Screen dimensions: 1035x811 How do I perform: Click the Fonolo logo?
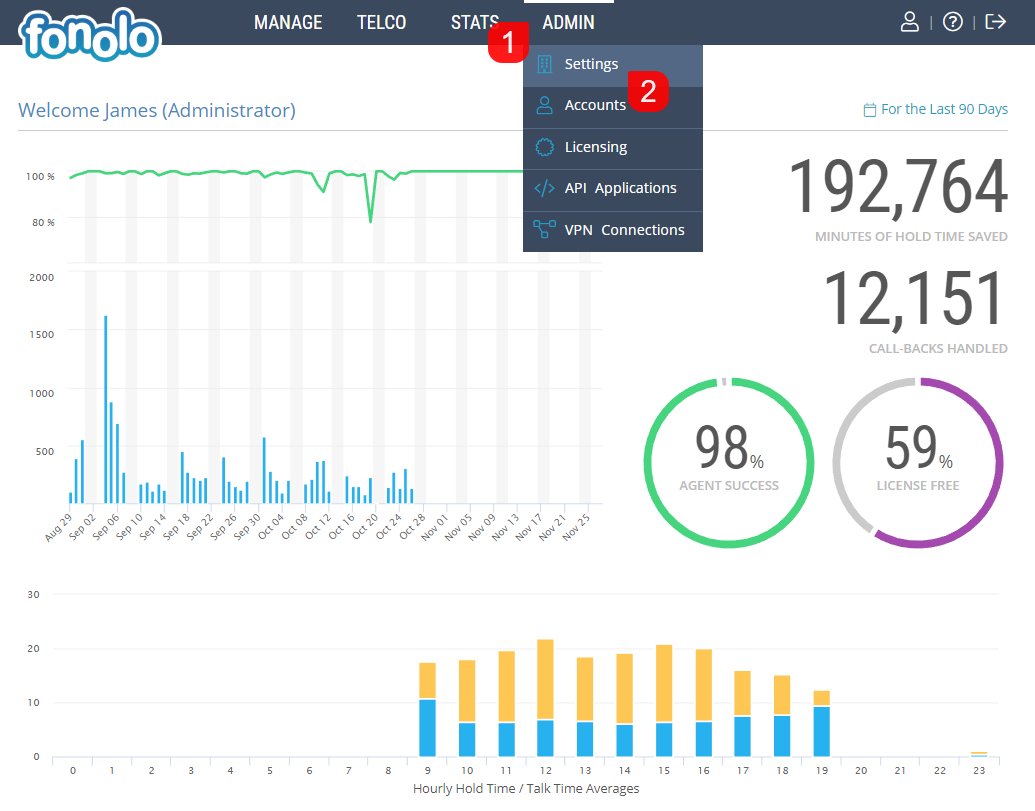(90, 34)
